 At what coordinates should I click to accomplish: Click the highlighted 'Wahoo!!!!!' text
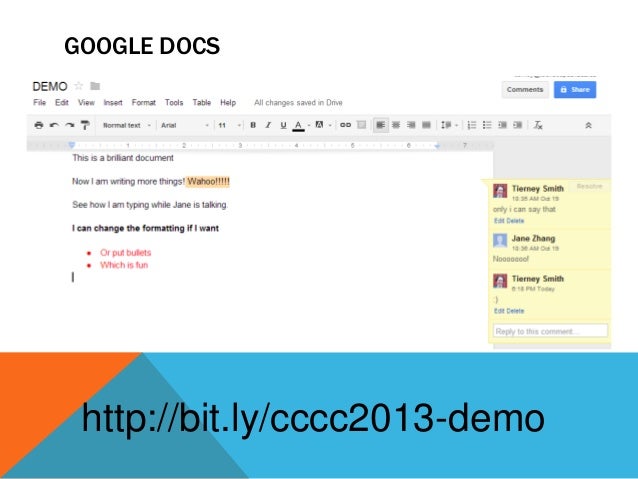pos(208,182)
